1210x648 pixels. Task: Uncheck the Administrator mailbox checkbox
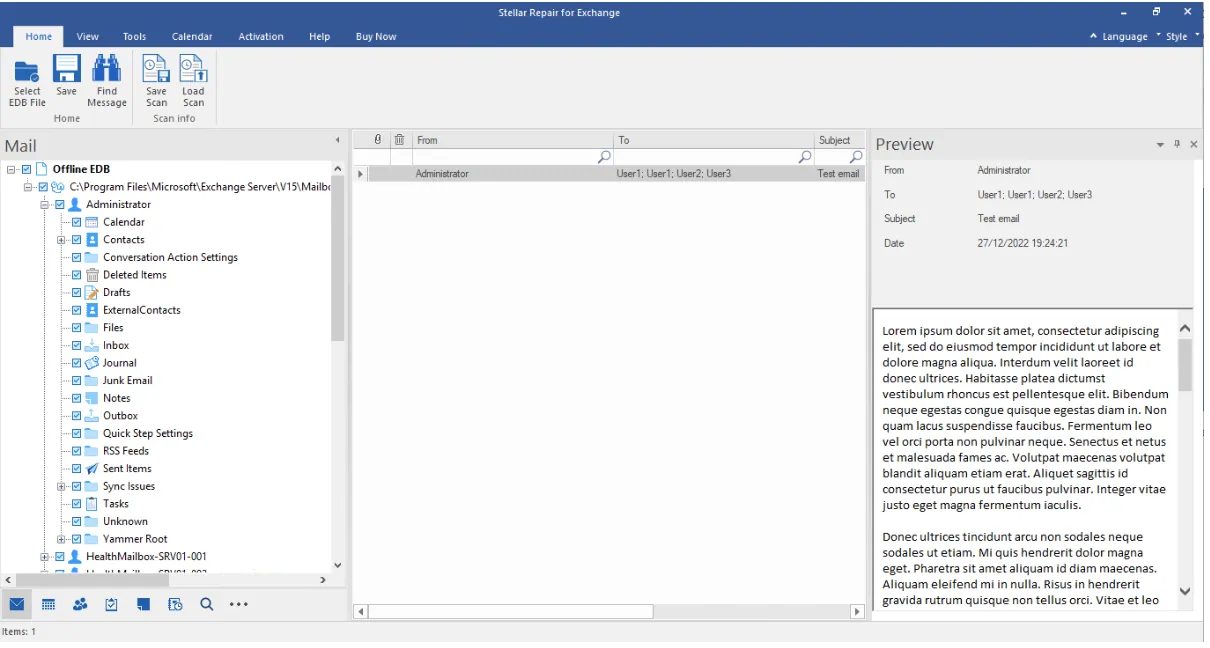59,204
